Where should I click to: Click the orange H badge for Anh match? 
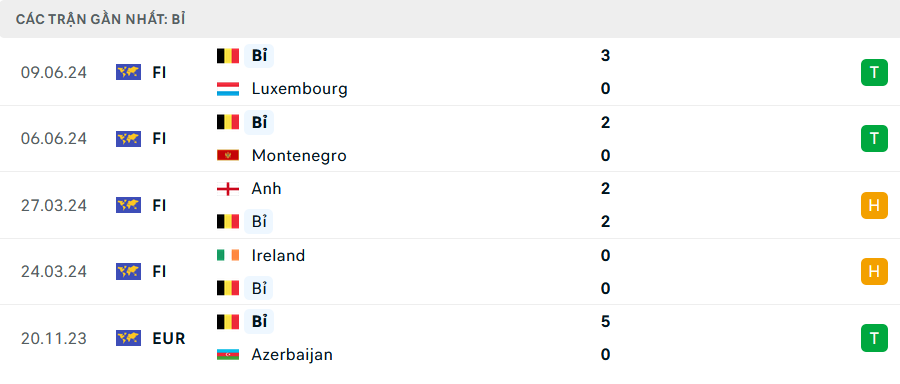[874, 205]
